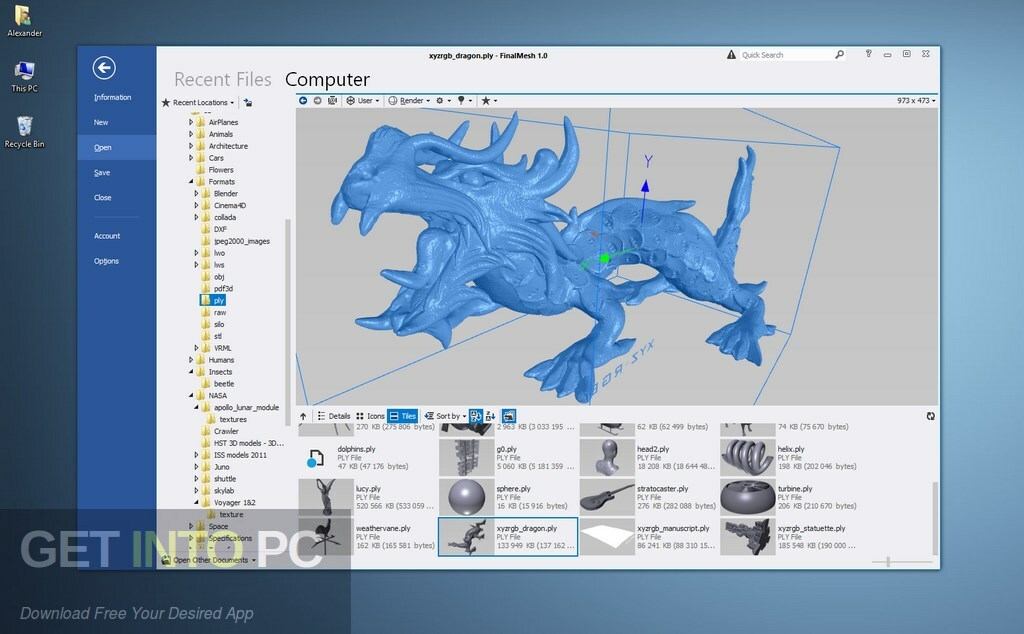
Task: Open xyzrgb_statuette.ply tile
Action: tap(789, 537)
